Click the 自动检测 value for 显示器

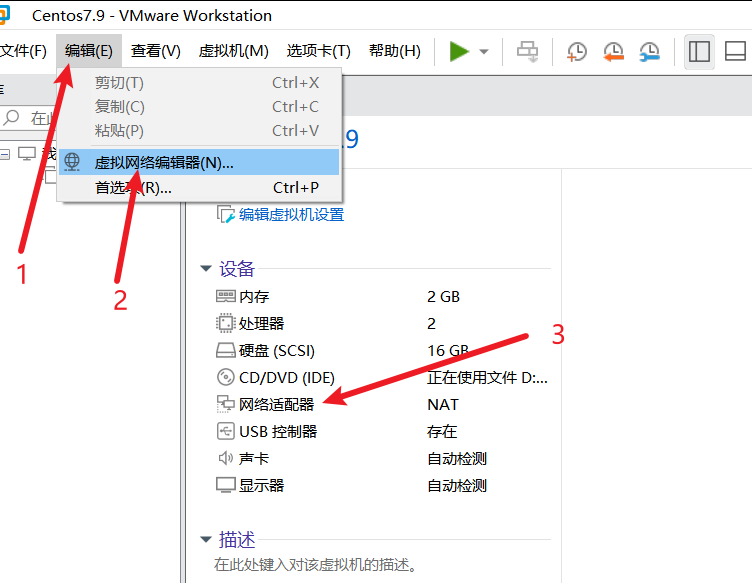[x=457, y=486]
